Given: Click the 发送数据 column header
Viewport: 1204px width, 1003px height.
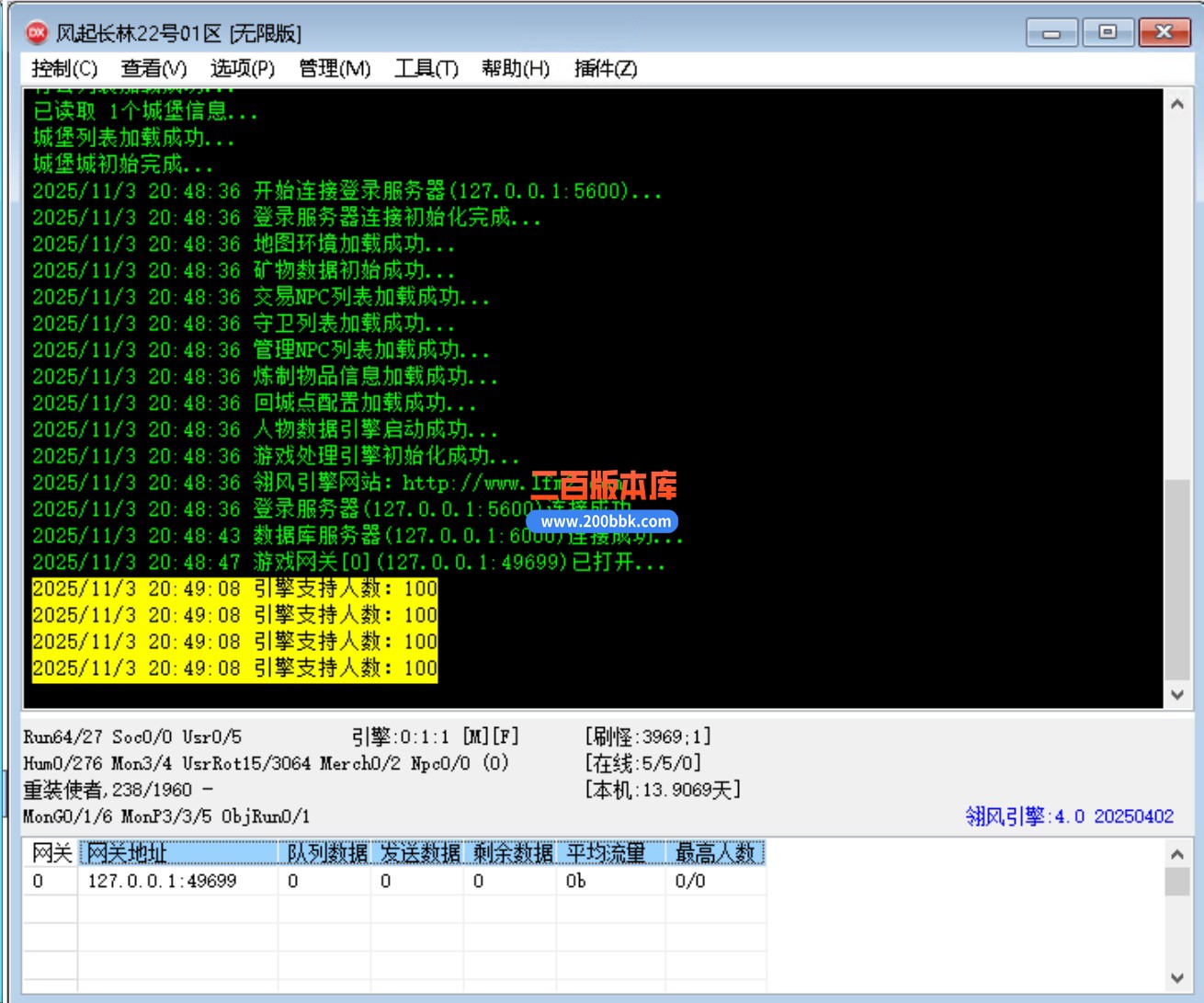Looking at the screenshot, I should coord(418,853).
